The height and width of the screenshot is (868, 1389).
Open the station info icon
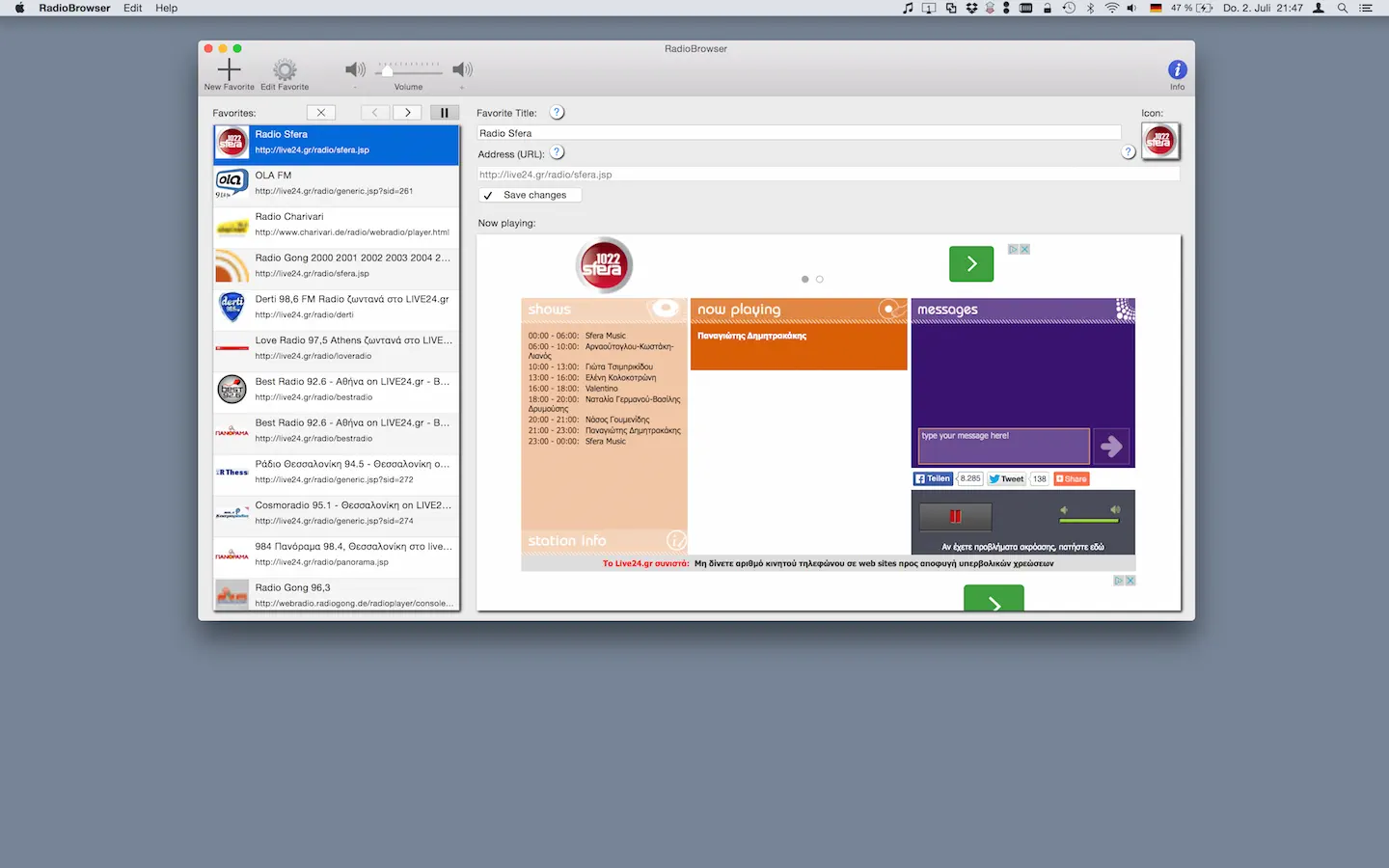(x=677, y=540)
